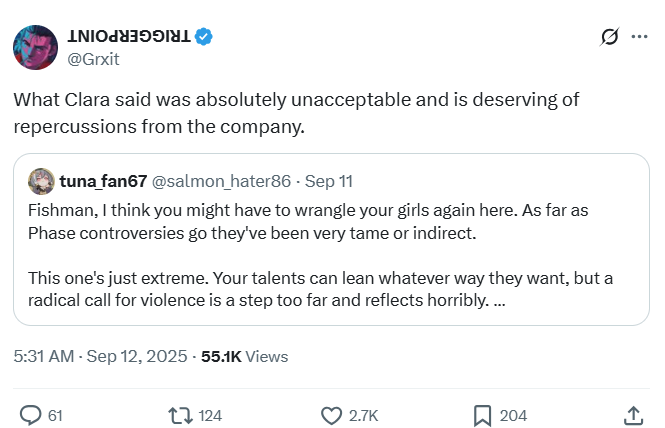Click the reply speech bubble icon
This screenshot has width=665, height=428.
(31, 415)
